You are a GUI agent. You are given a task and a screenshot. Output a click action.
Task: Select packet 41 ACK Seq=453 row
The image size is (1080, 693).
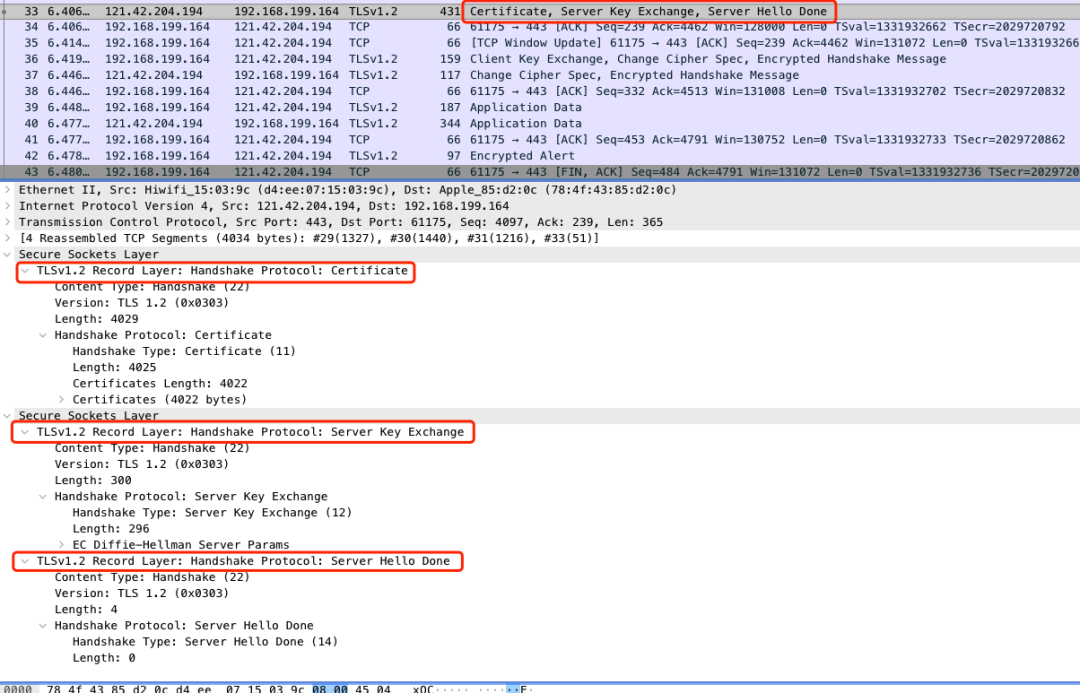click(x=540, y=140)
